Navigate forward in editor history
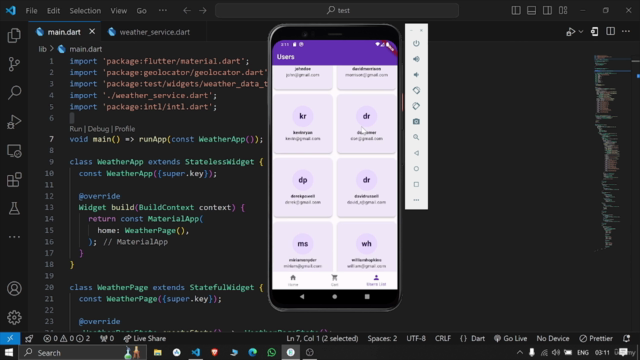640x360 pixels. tap(203, 11)
